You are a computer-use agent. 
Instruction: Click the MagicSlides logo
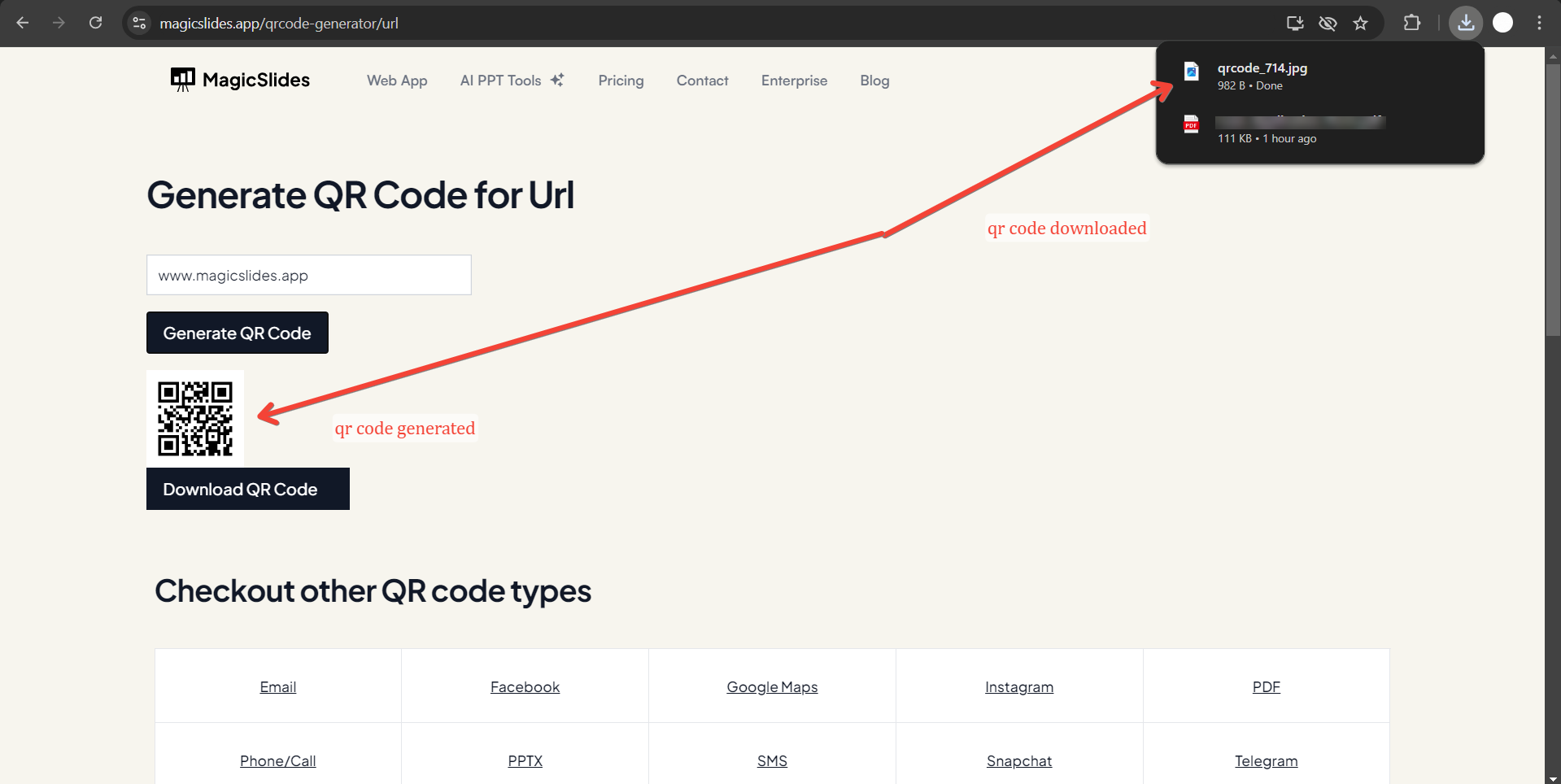240,80
